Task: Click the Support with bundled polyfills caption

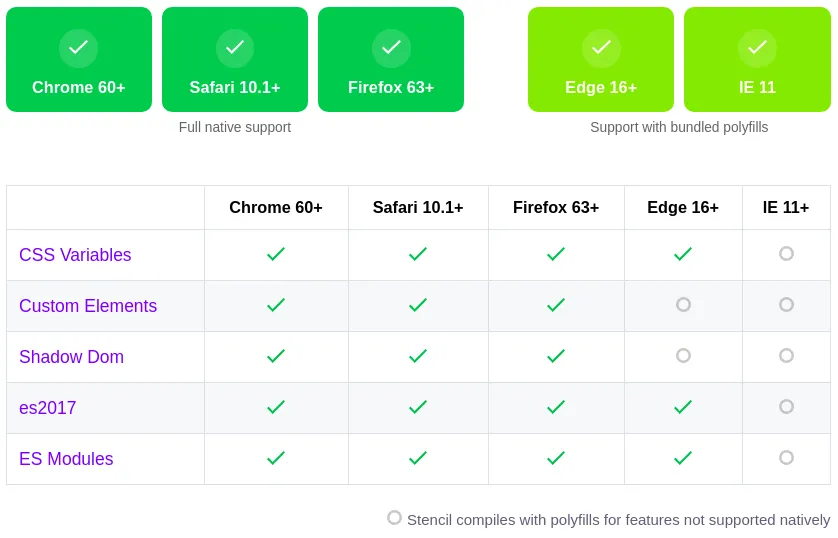Action: pos(679,127)
